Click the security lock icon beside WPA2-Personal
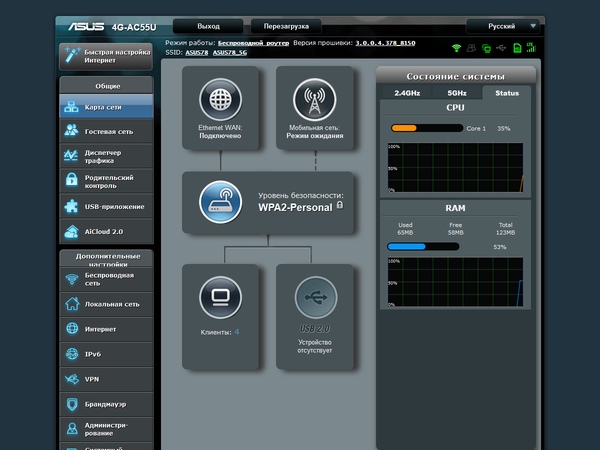This screenshot has width=600, height=450. (x=340, y=205)
